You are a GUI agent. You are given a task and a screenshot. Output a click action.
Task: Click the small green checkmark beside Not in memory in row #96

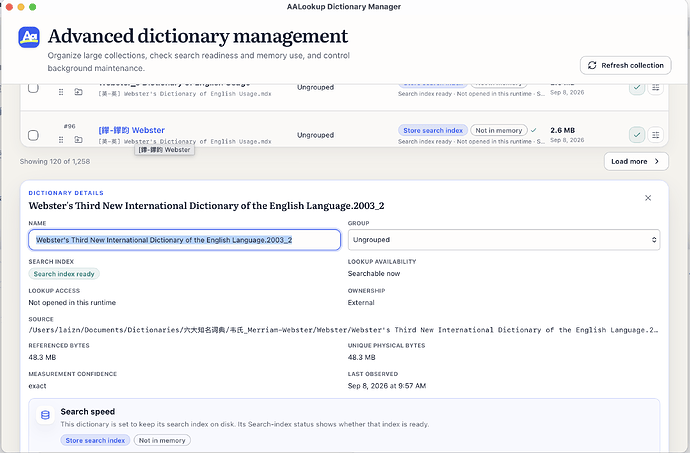point(533,130)
